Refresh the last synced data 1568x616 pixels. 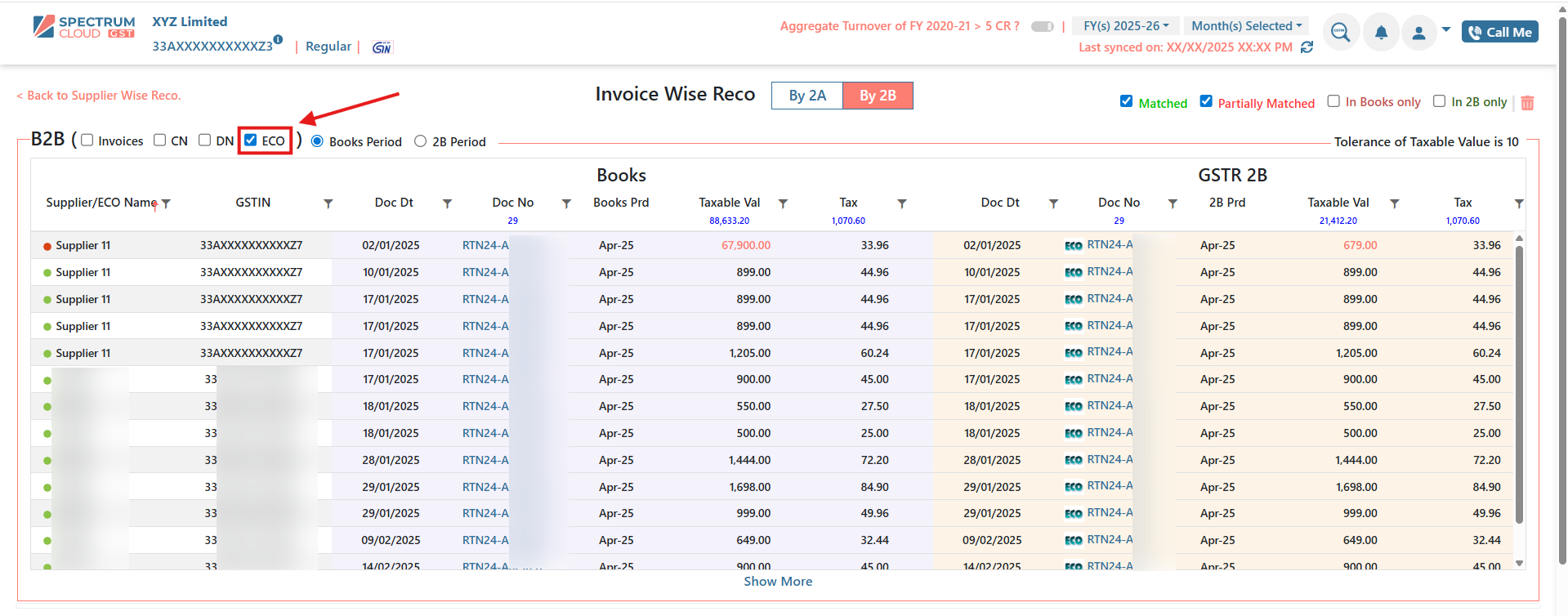(x=1307, y=47)
